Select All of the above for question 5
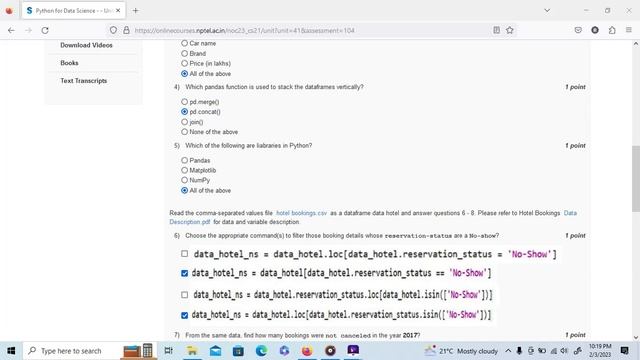This screenshot has height=360, width=640. click(184, 190)
